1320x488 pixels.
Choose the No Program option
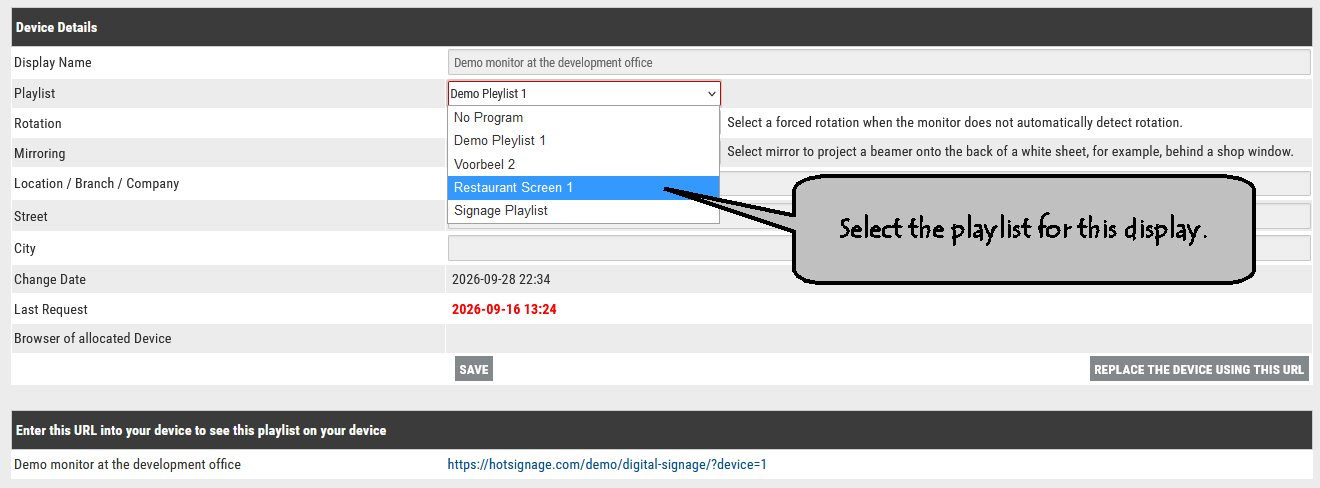click(583, 118)
